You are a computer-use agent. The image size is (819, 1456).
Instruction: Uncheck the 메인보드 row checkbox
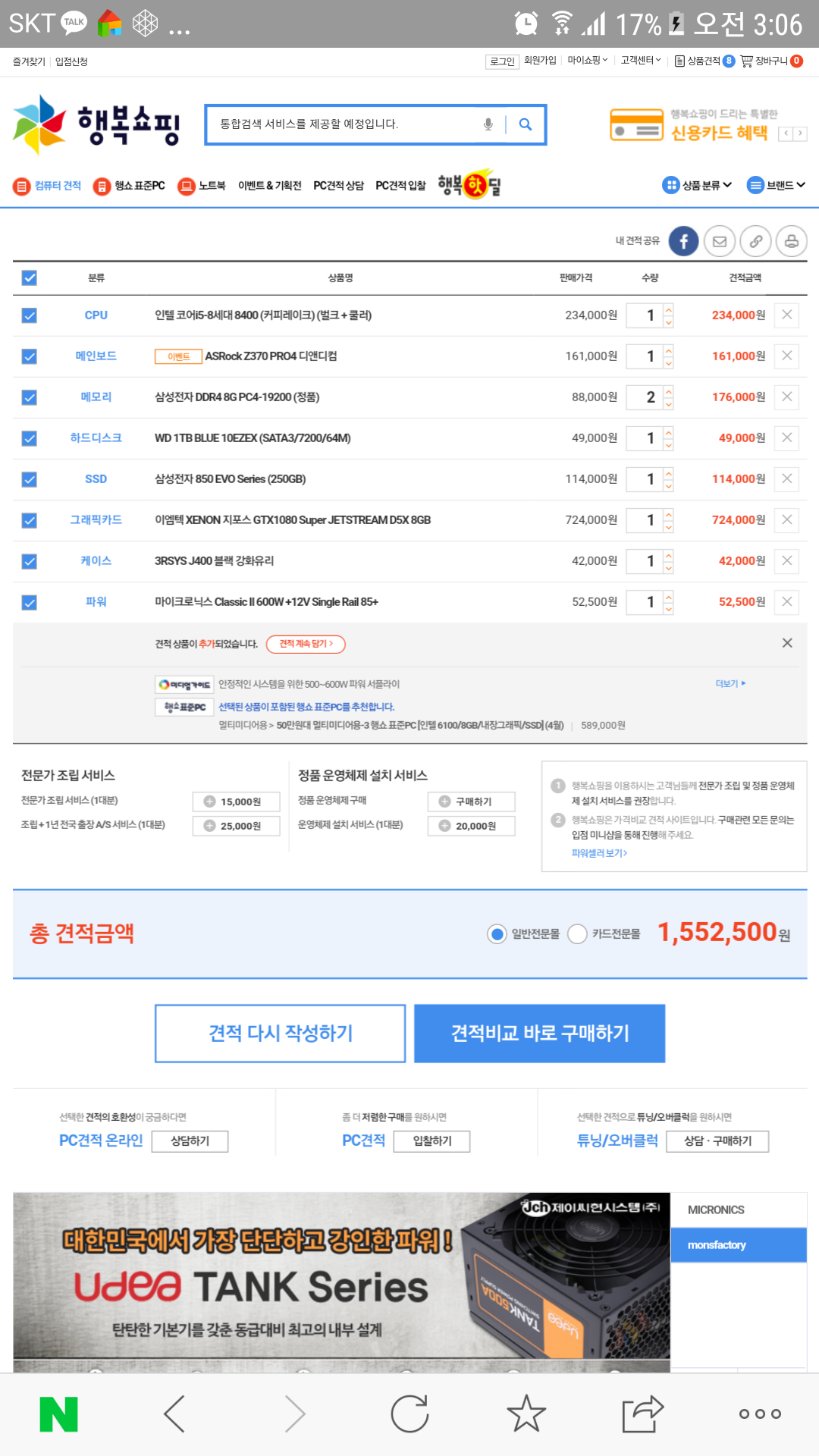(x=30, y=356)
